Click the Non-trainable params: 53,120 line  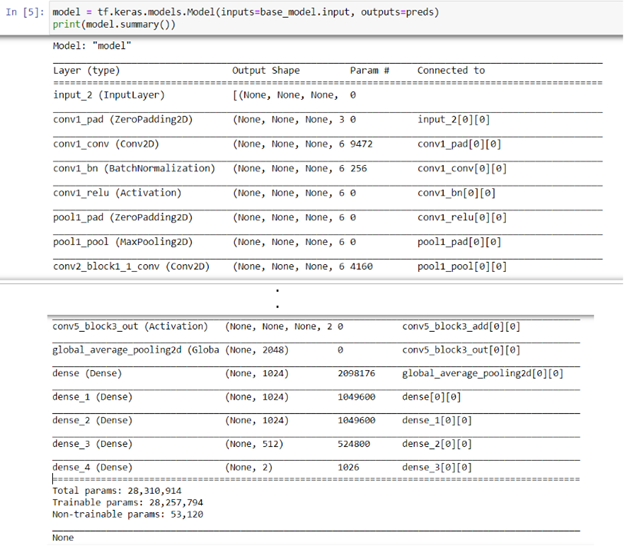pyautogui.click(x=127, y=515)
